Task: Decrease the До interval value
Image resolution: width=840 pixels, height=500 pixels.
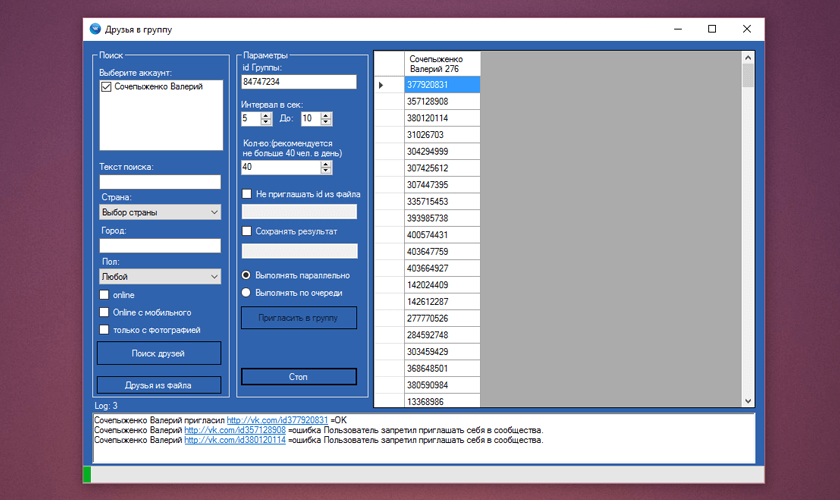Action: click(x=326, y=122)
